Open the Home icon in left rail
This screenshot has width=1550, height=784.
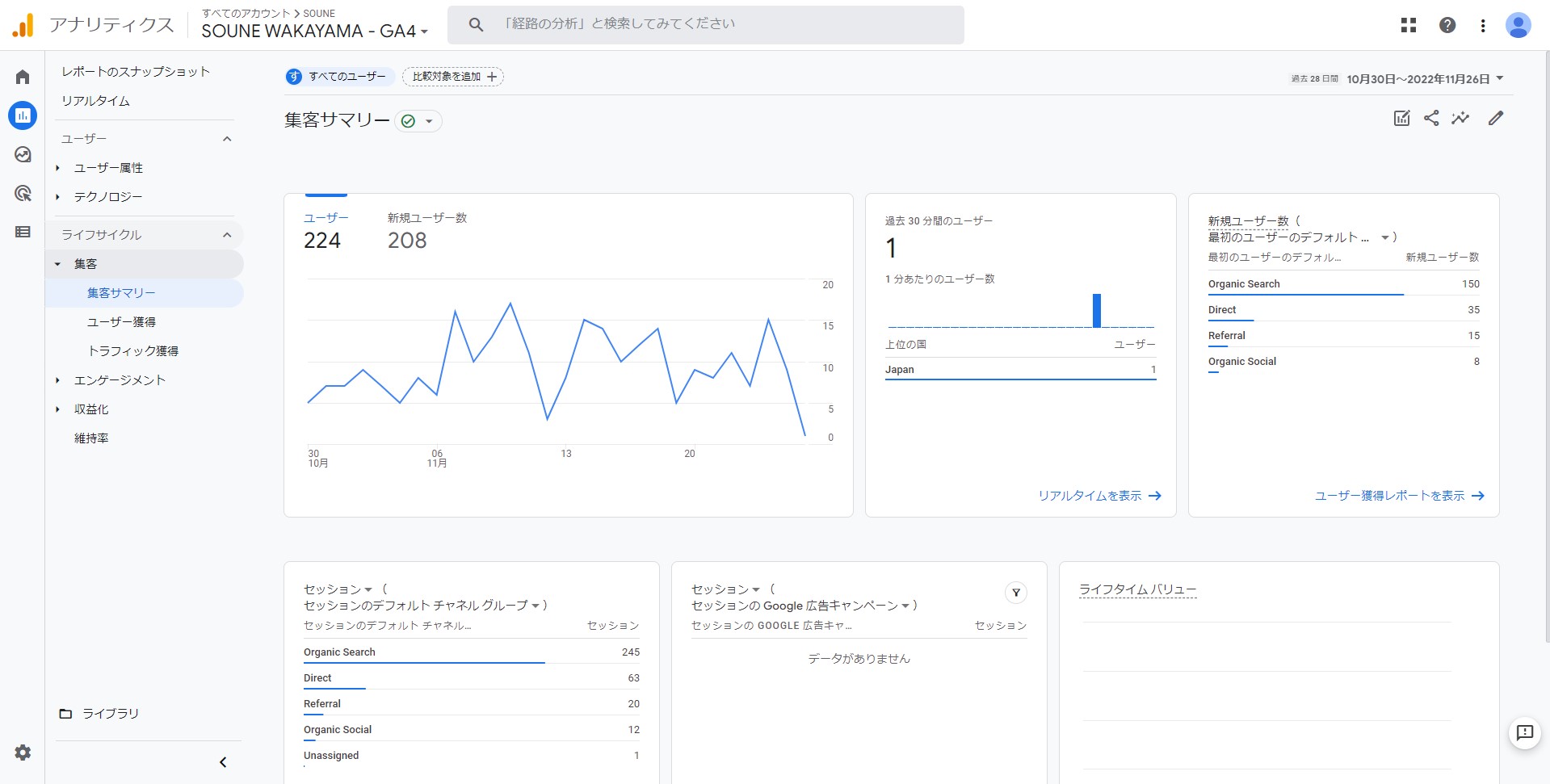(23, 77)
